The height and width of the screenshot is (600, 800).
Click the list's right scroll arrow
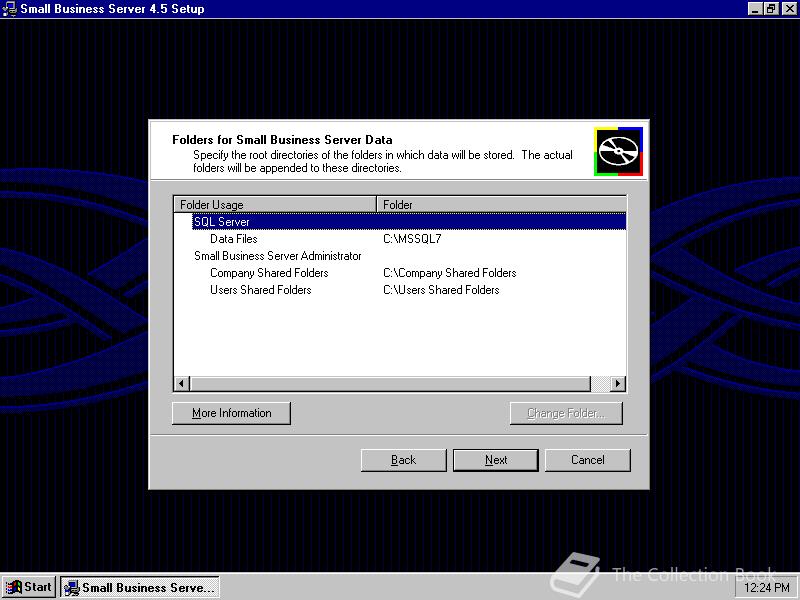(x=618, y=383)
